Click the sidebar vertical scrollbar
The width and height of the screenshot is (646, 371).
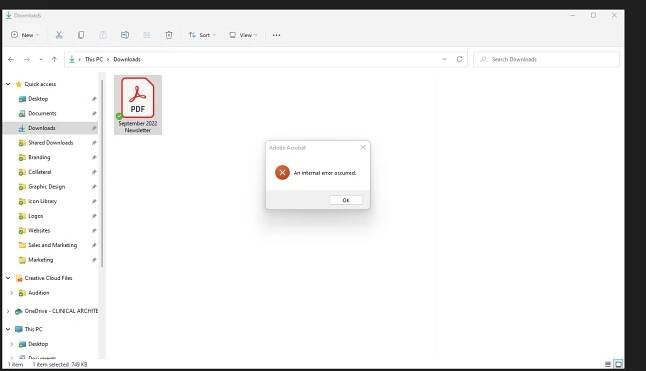click(x=102, y=173)
